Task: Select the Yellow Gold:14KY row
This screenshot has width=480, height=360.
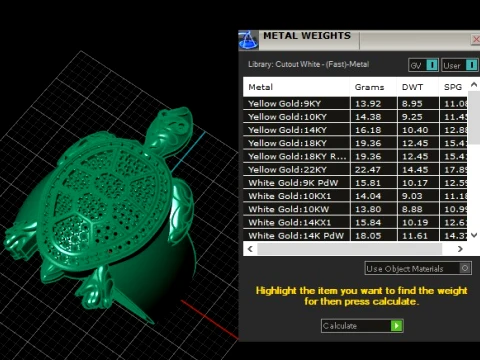Action: pyautogui.click(x=356, y=130)
